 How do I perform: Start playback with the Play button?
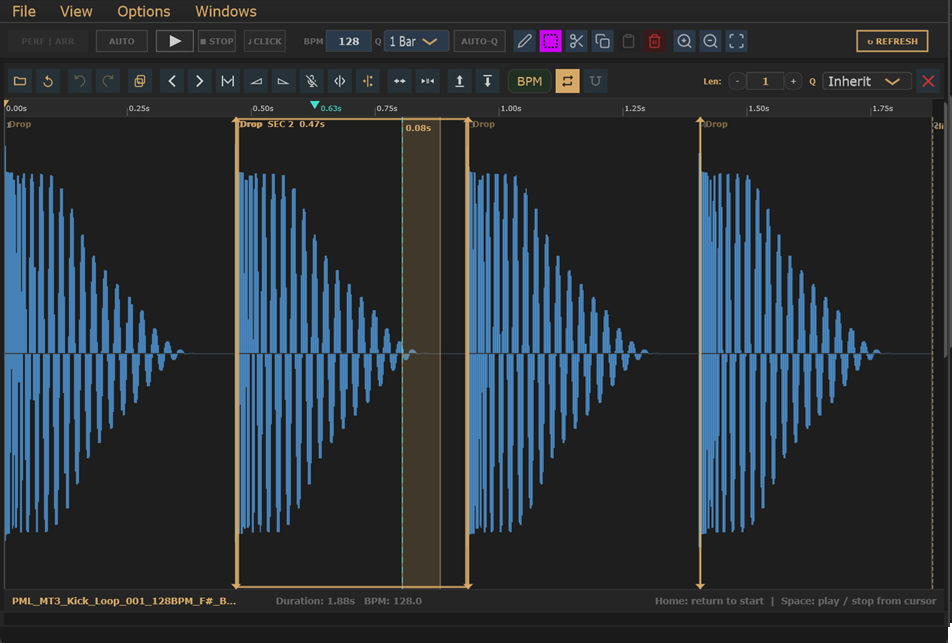(x=174, y=41)
